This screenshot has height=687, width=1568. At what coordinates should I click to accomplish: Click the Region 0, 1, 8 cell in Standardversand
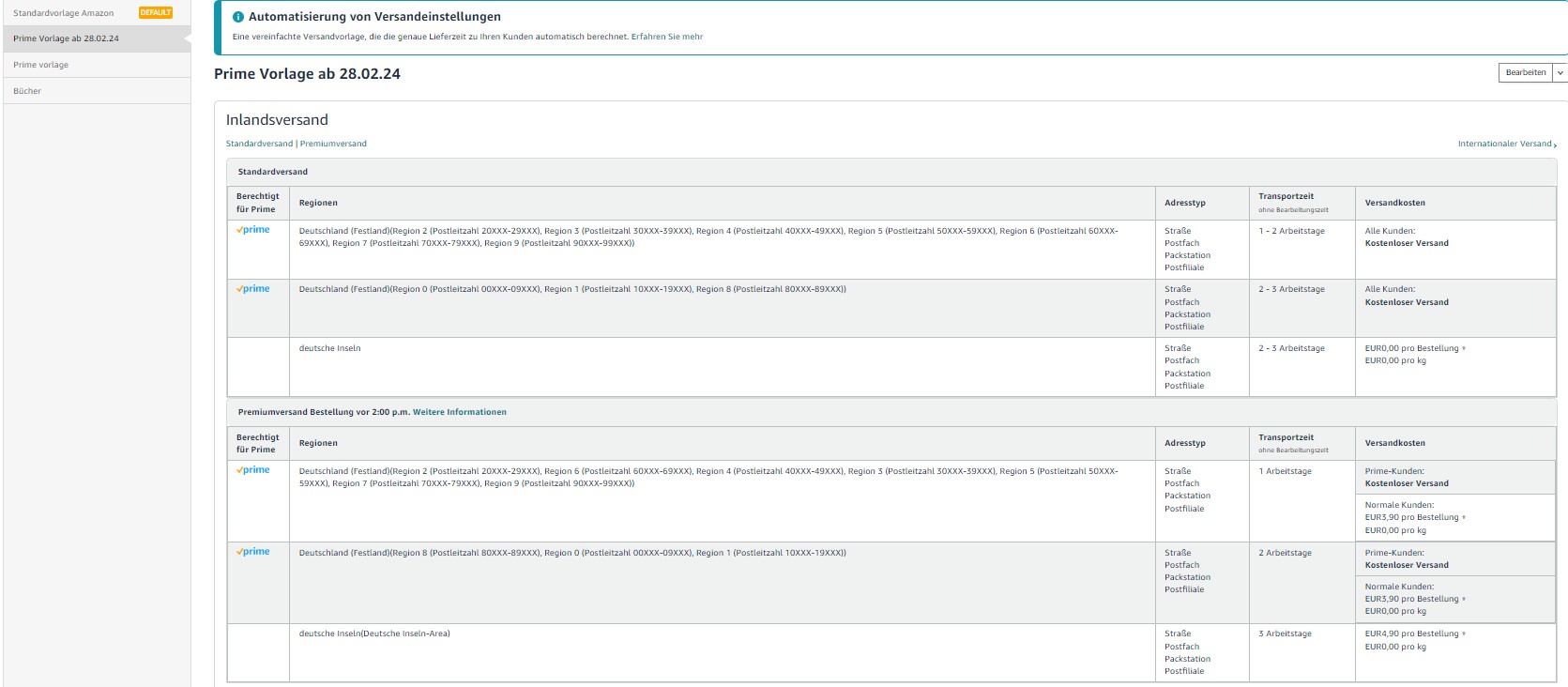(722, 308)
